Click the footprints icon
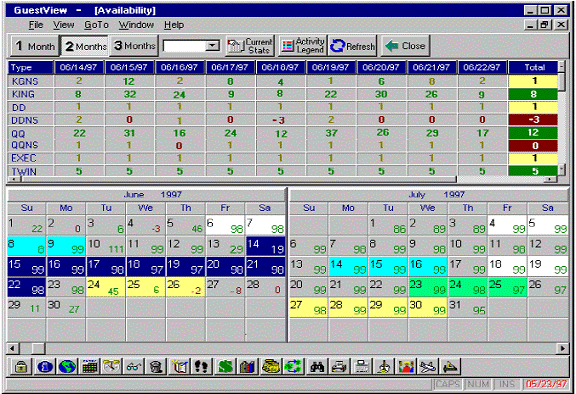This screenshot has height=394, width=576. (201, 366)
